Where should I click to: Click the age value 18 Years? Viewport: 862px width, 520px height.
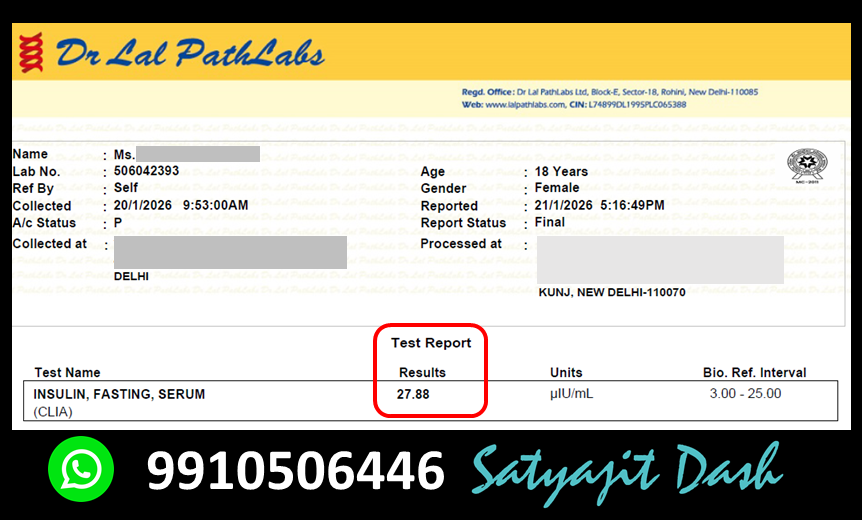point(561,172)
